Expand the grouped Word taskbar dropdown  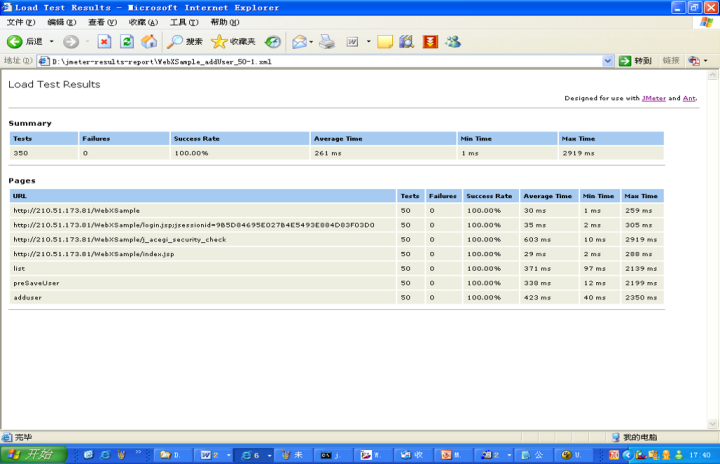[x=229, y=455]
